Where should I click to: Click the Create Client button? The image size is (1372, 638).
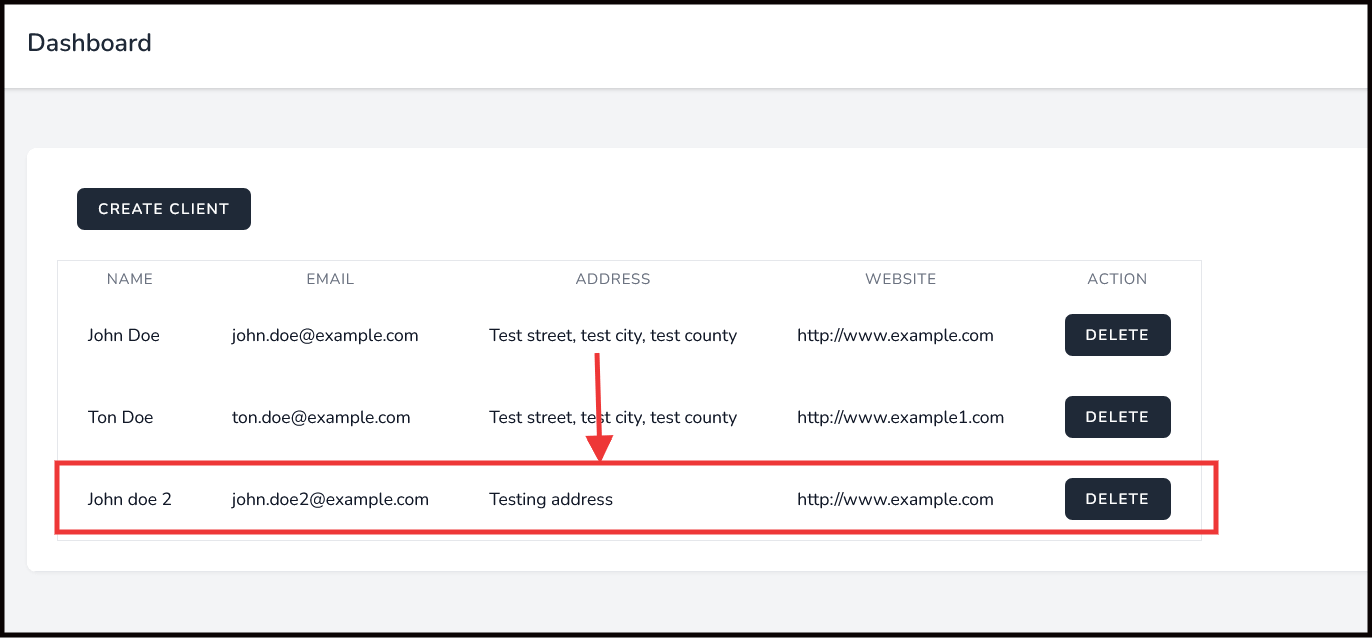tap(164, 209)
